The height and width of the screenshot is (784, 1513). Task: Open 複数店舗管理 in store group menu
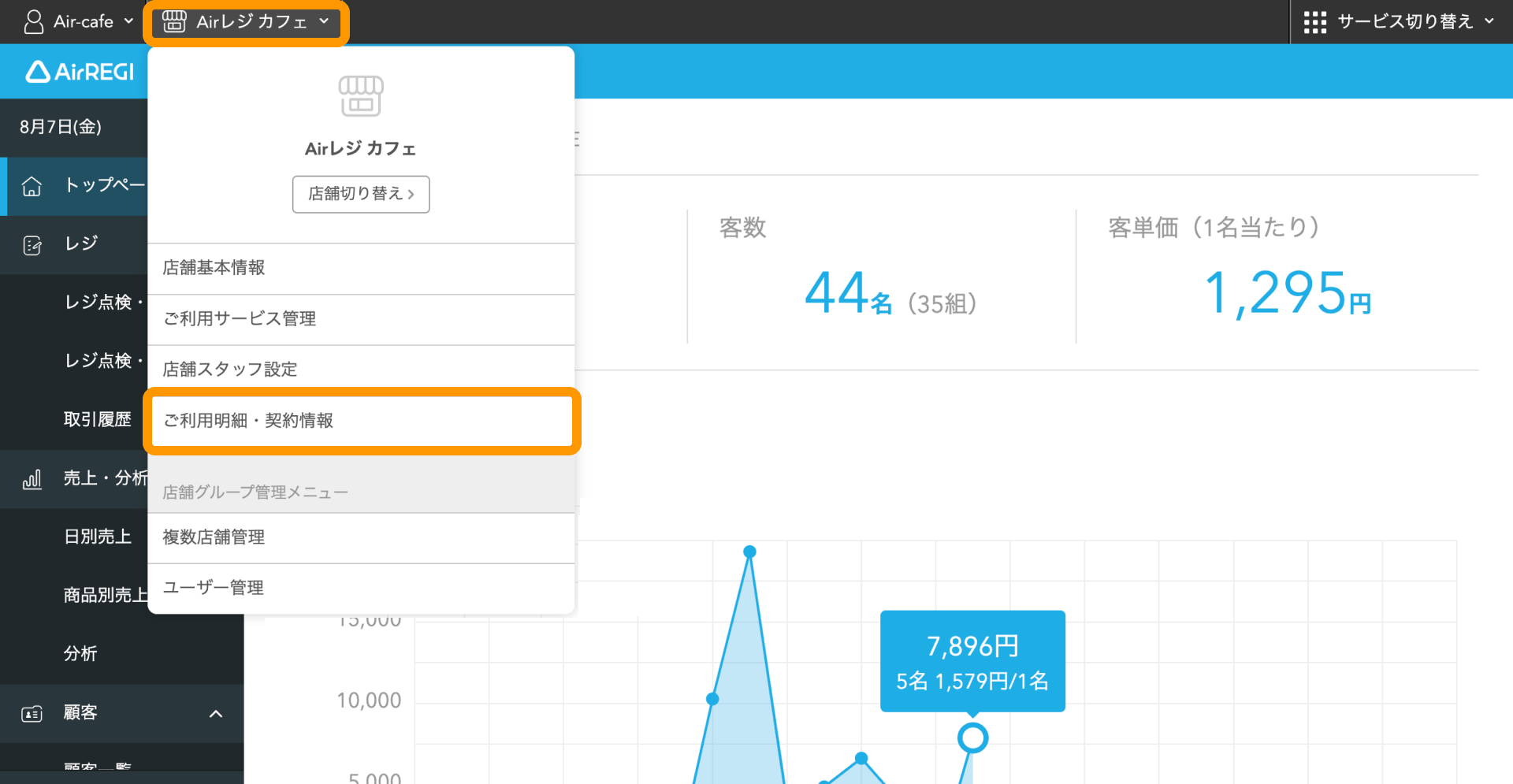coord(361,537)
